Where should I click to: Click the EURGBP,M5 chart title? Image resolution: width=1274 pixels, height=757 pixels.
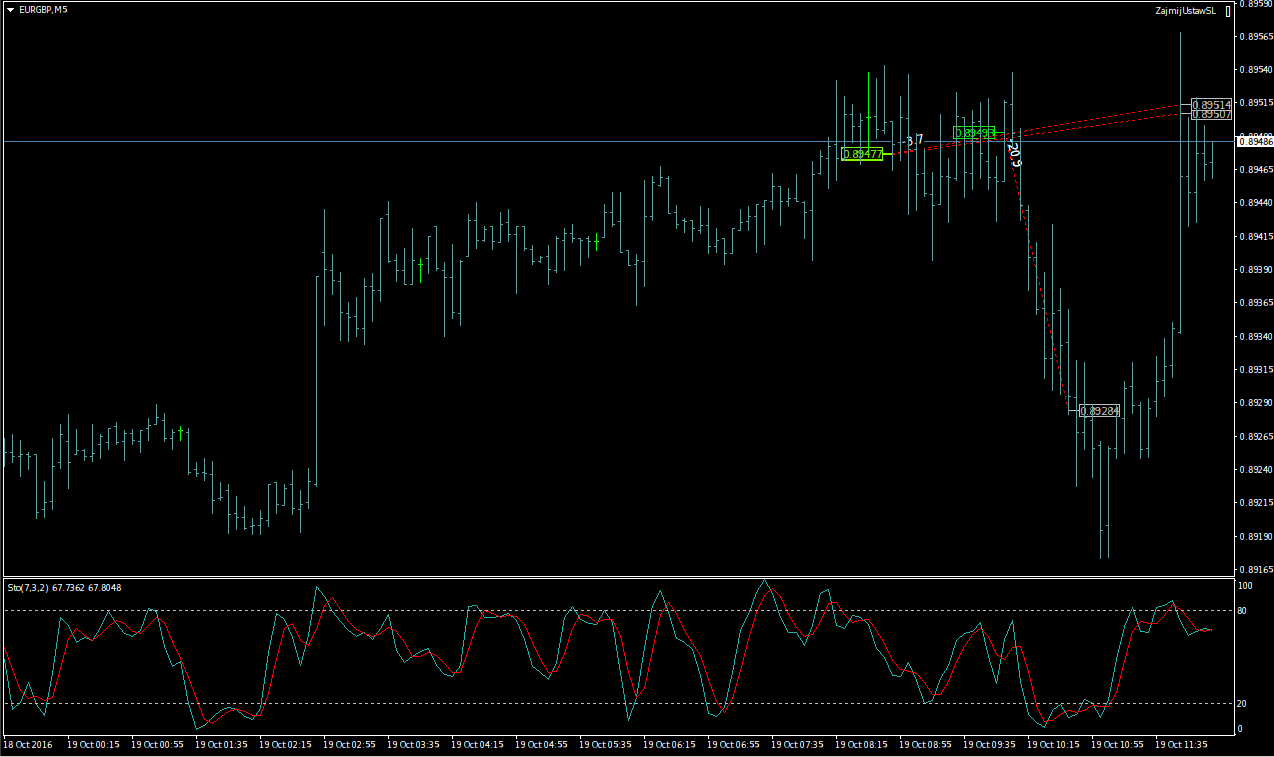(42, 10)
